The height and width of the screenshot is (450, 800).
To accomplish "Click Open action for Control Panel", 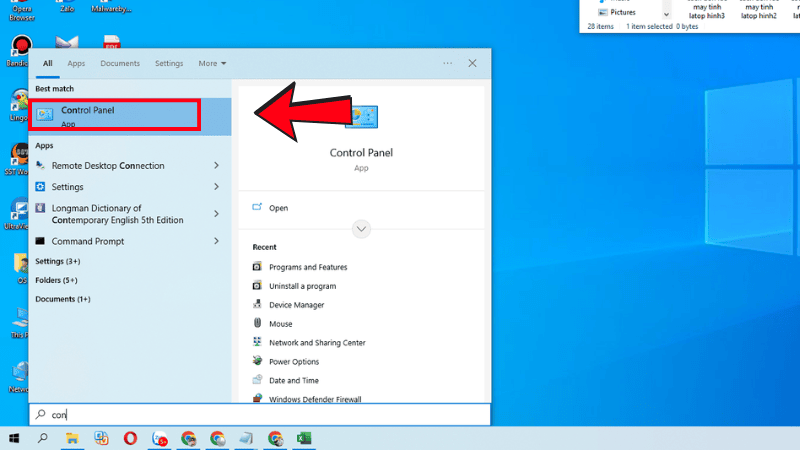I will coord(278,208).
